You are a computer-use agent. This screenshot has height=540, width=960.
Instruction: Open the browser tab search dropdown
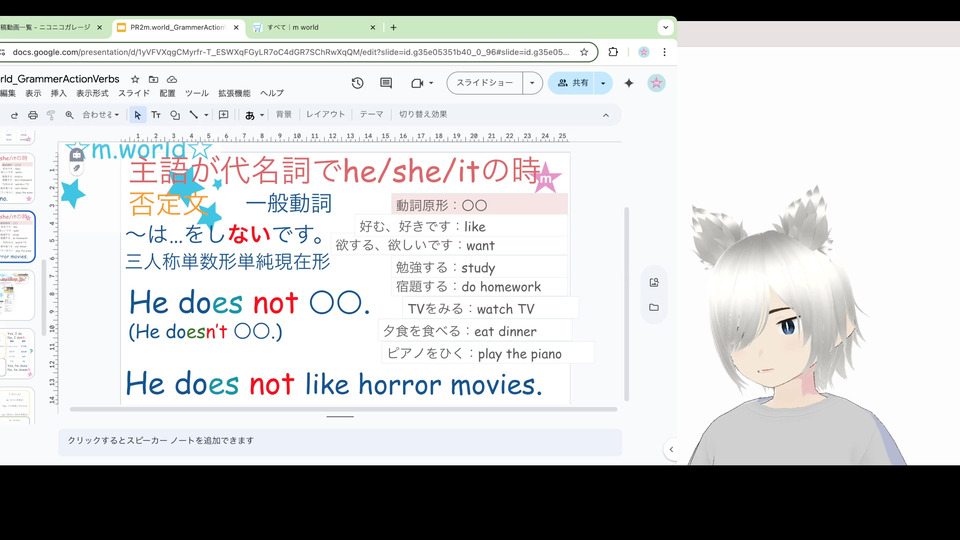(666, 28)
